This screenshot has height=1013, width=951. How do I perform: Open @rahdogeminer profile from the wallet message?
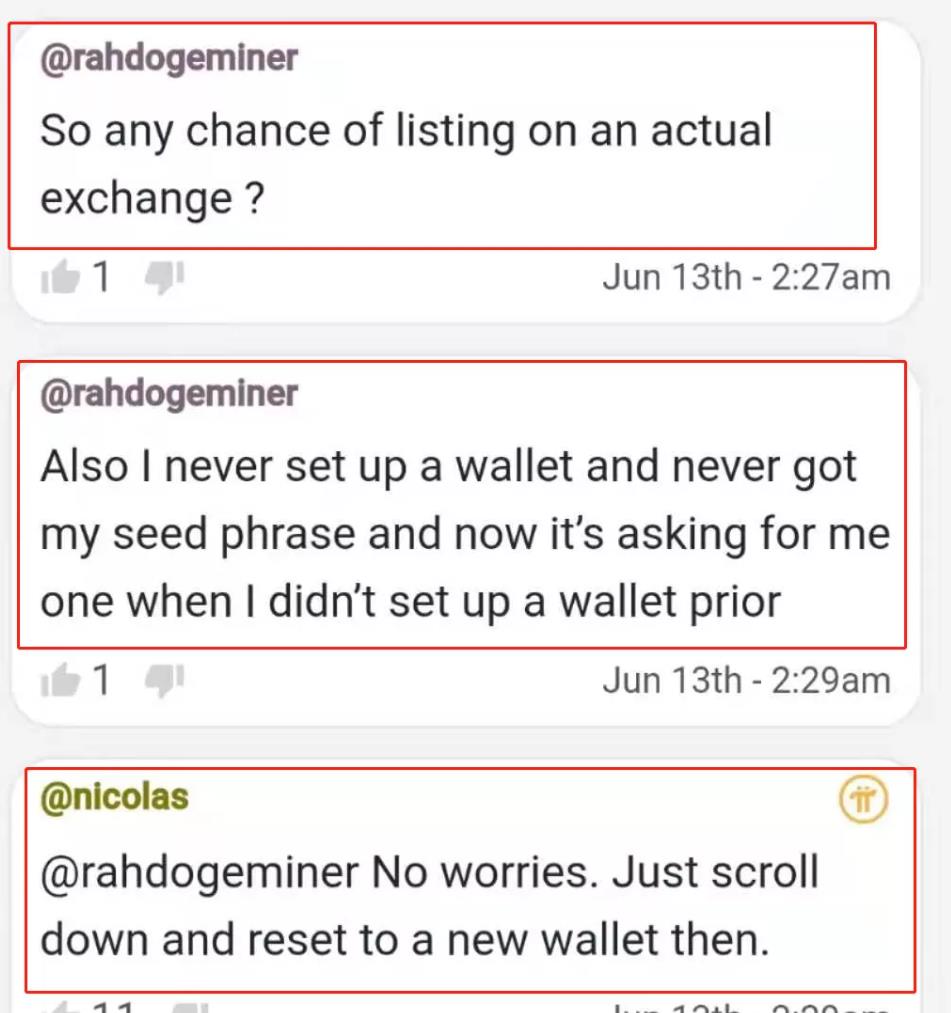[168, 394]
